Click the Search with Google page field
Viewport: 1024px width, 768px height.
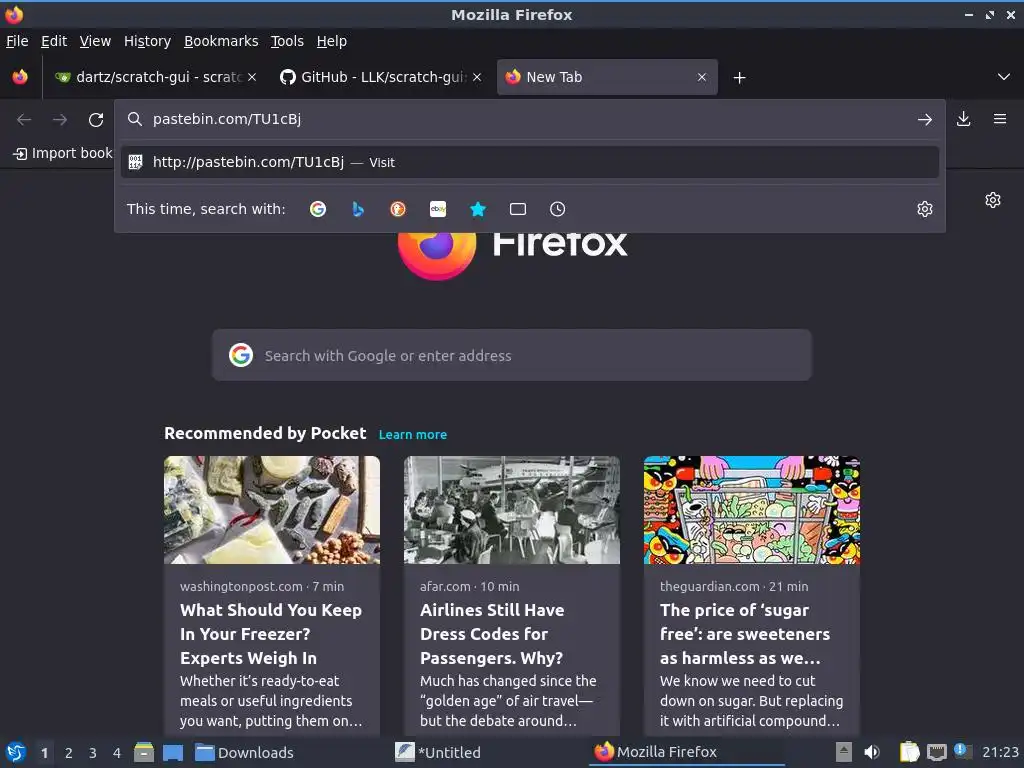511,355
